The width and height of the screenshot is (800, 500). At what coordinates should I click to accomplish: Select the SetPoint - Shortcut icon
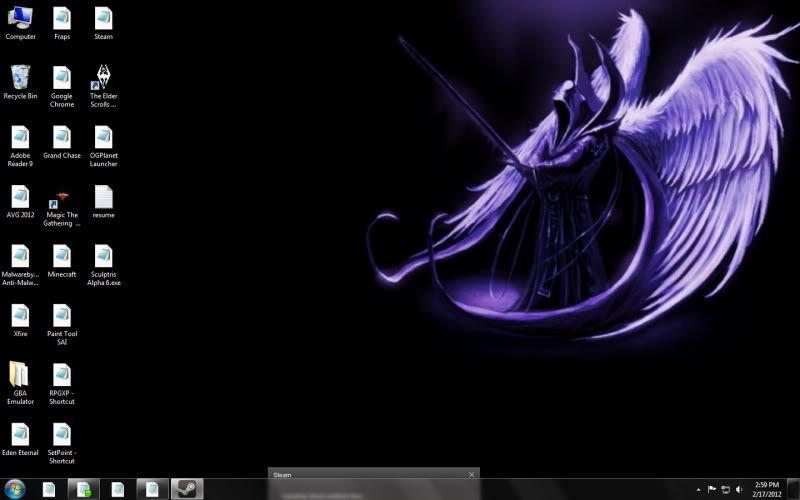point(62,443)
